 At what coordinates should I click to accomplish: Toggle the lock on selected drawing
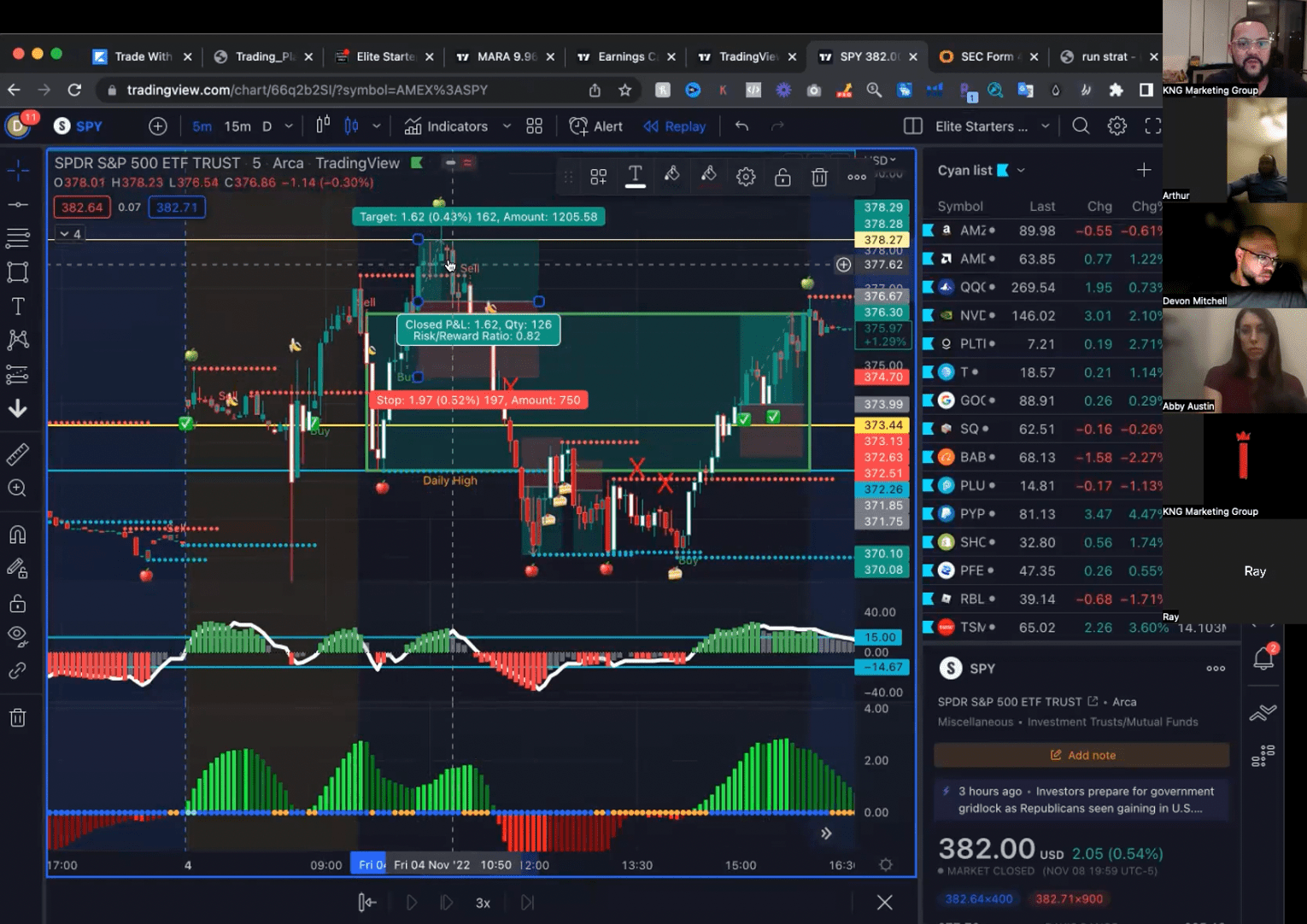click(782, 177)
